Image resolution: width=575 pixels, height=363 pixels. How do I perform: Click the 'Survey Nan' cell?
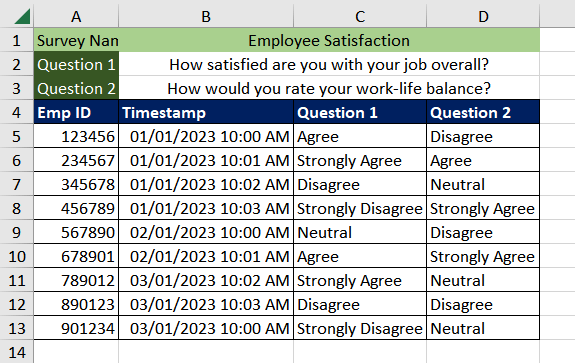coord(76,40)
